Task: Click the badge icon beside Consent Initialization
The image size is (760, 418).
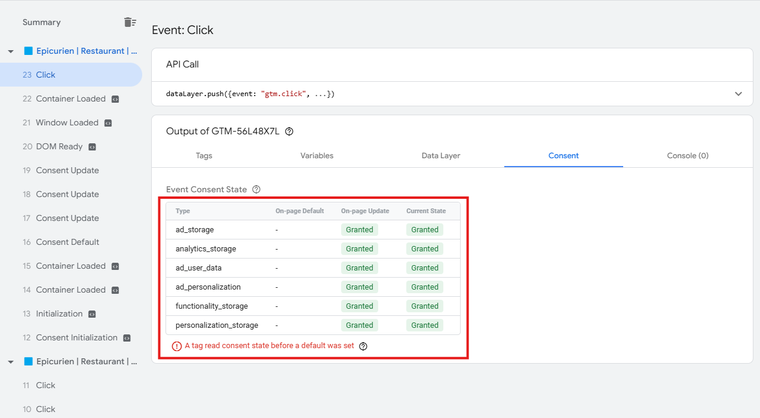Action: pyautogui.click(x=127, y=338)
